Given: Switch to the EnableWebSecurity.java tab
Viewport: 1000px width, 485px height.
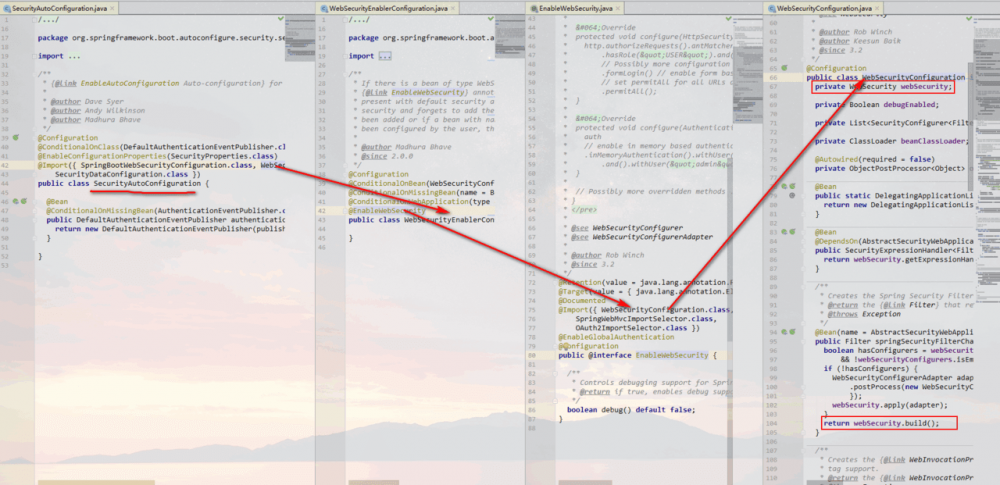Looking at the screenshot, I should click(x=576, y=8).
